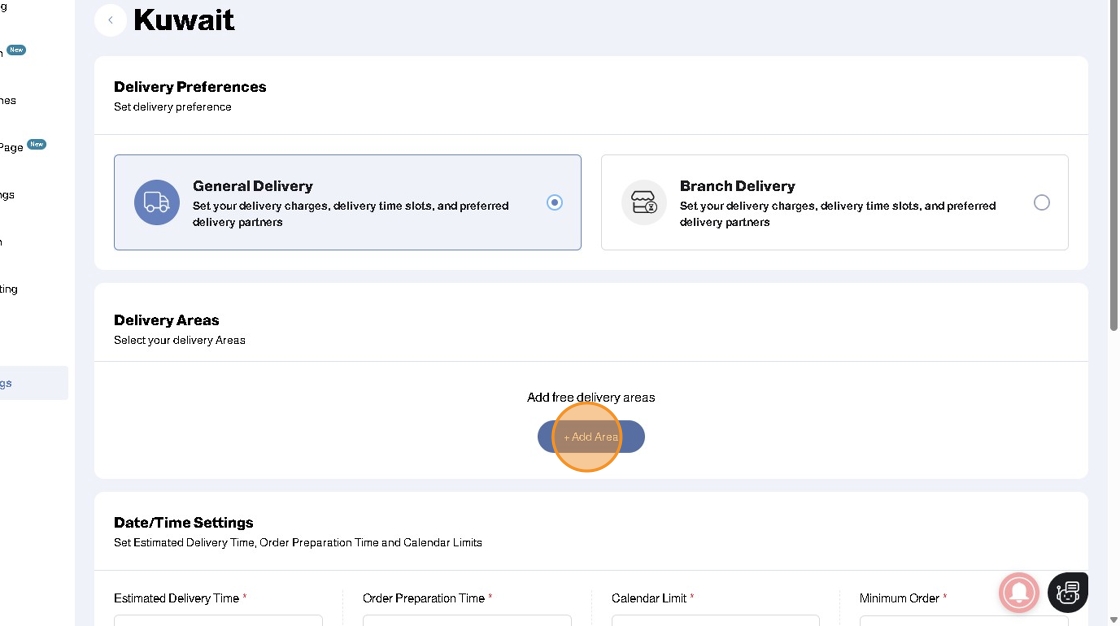Click the Delivery Areas heading
Screen dimensions: 1120x626
166,320
